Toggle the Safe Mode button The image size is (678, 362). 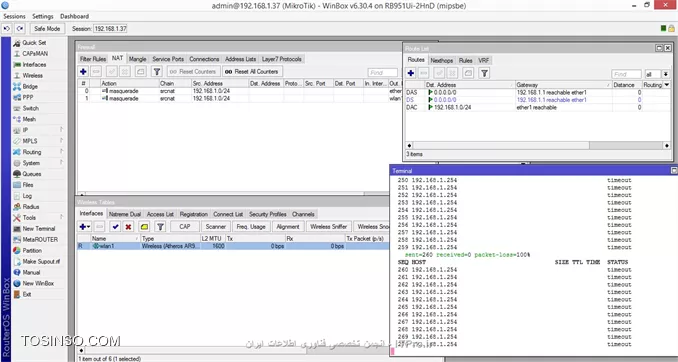pyautogui.click(x=47, y=29)
